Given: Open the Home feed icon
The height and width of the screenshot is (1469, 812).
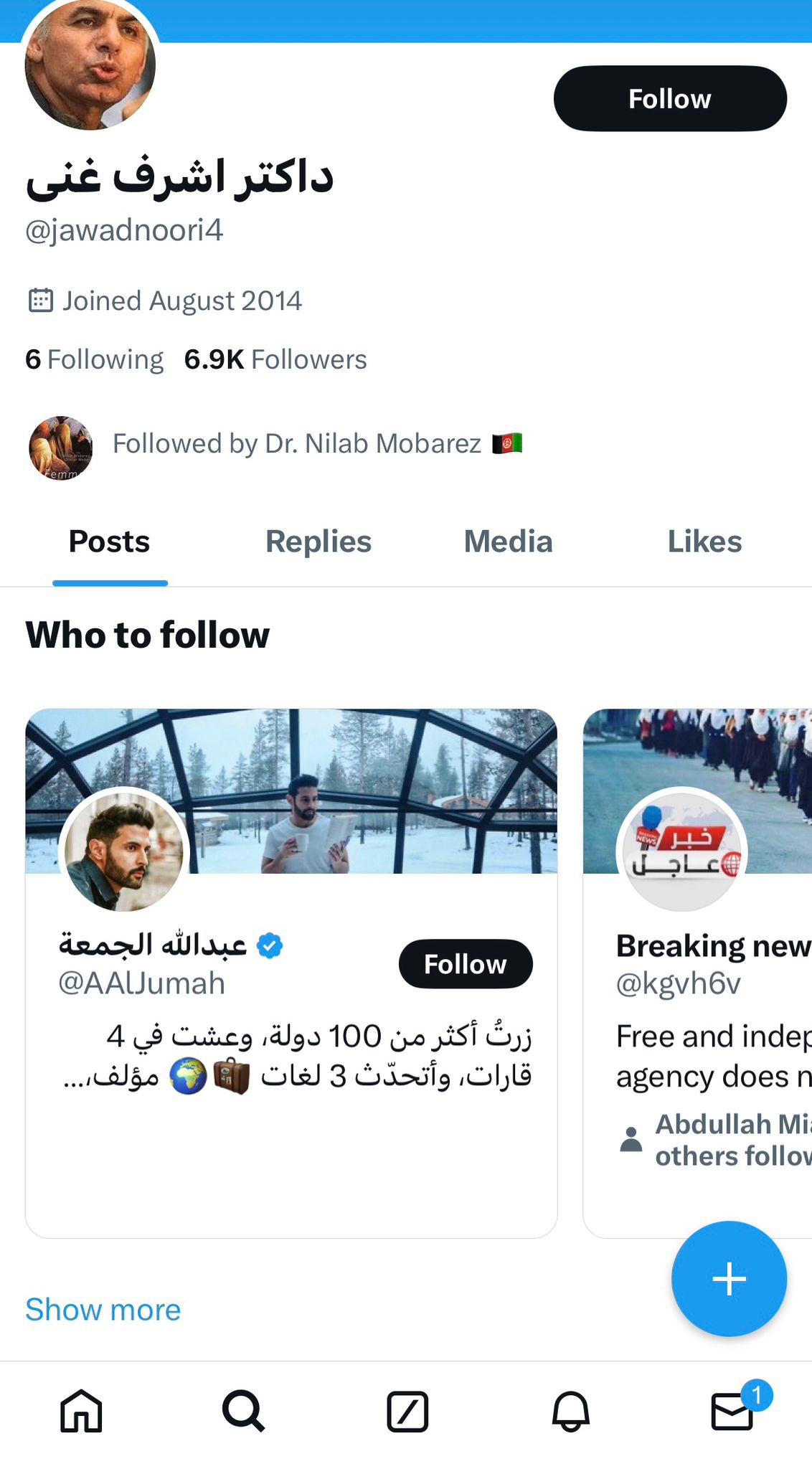Looking at the screenshot, I should pos(81,1412).
